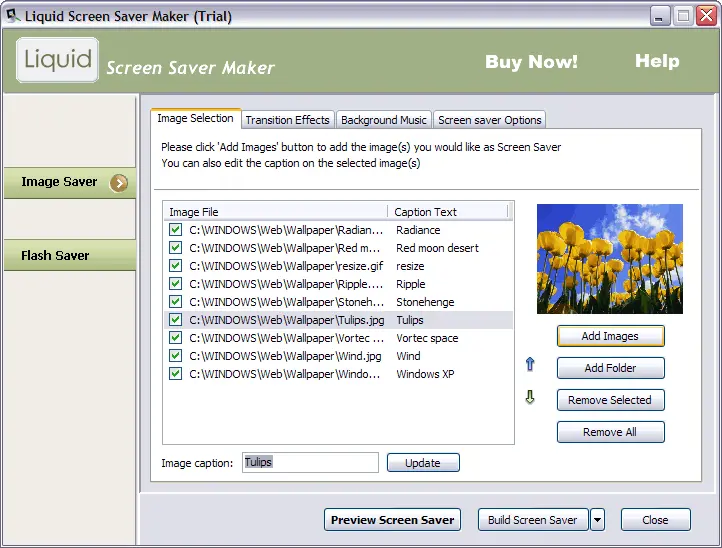The width and height of the screenshot is (722, 548).
Task: Click the title bar application icon
Action: pyautogui.click(x=12, y=14)
